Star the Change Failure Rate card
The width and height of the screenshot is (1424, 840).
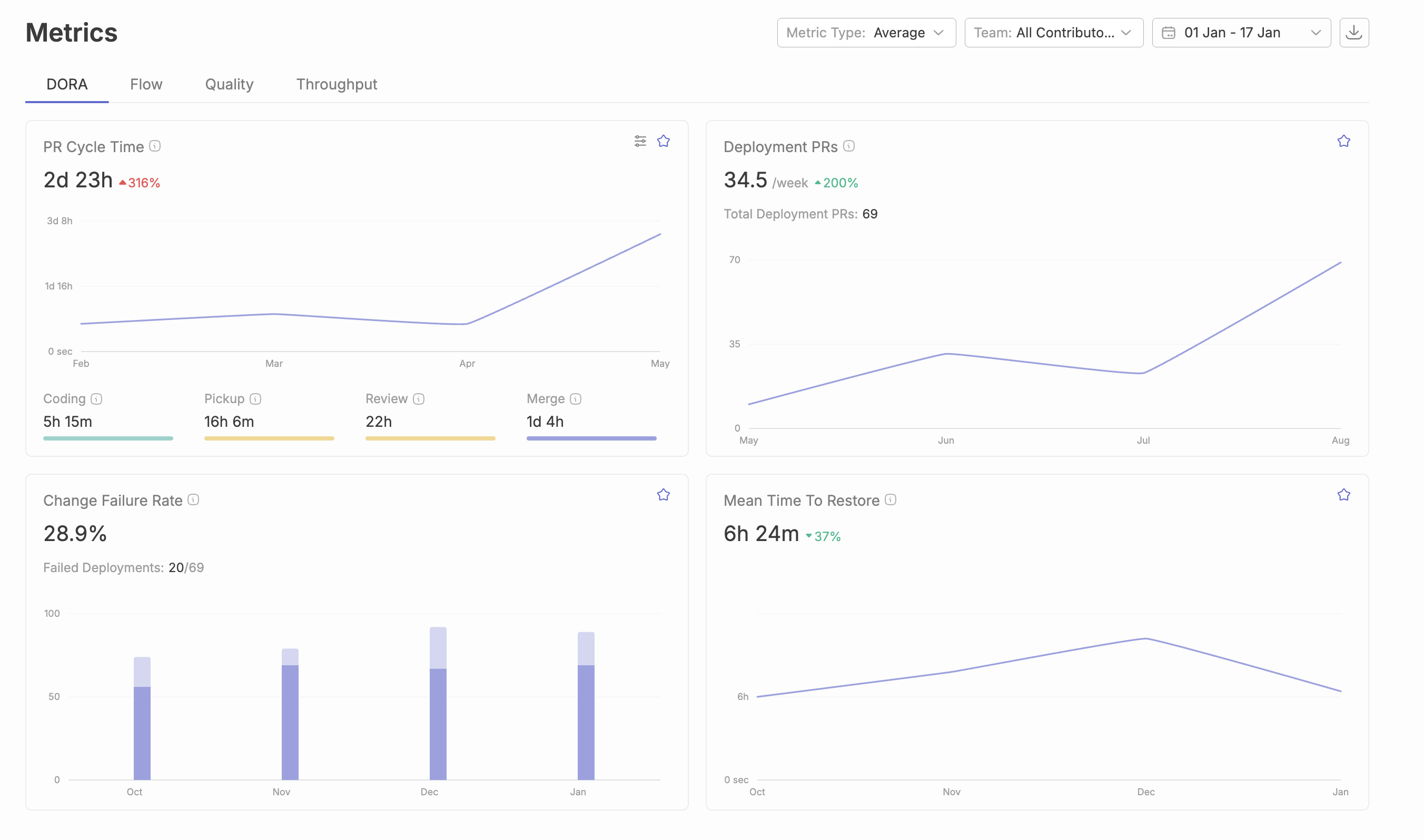pyautogui.click(x=663, y=495)
